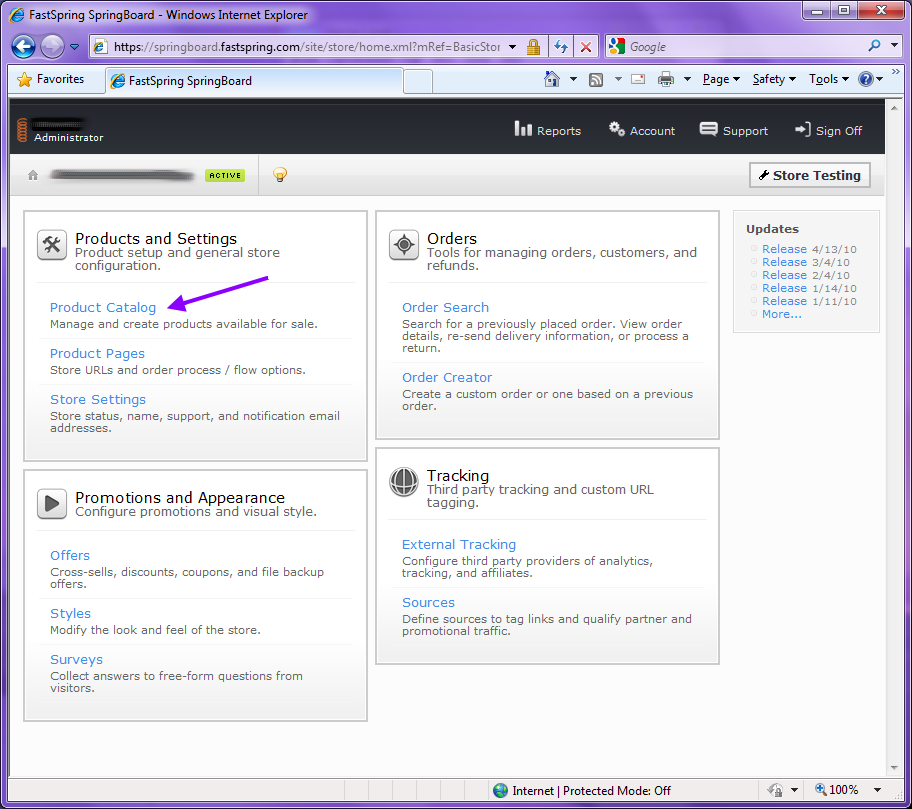Refresh the page with the refresh icon
This screenshot has height=809, width=912.
pos(561,47)
